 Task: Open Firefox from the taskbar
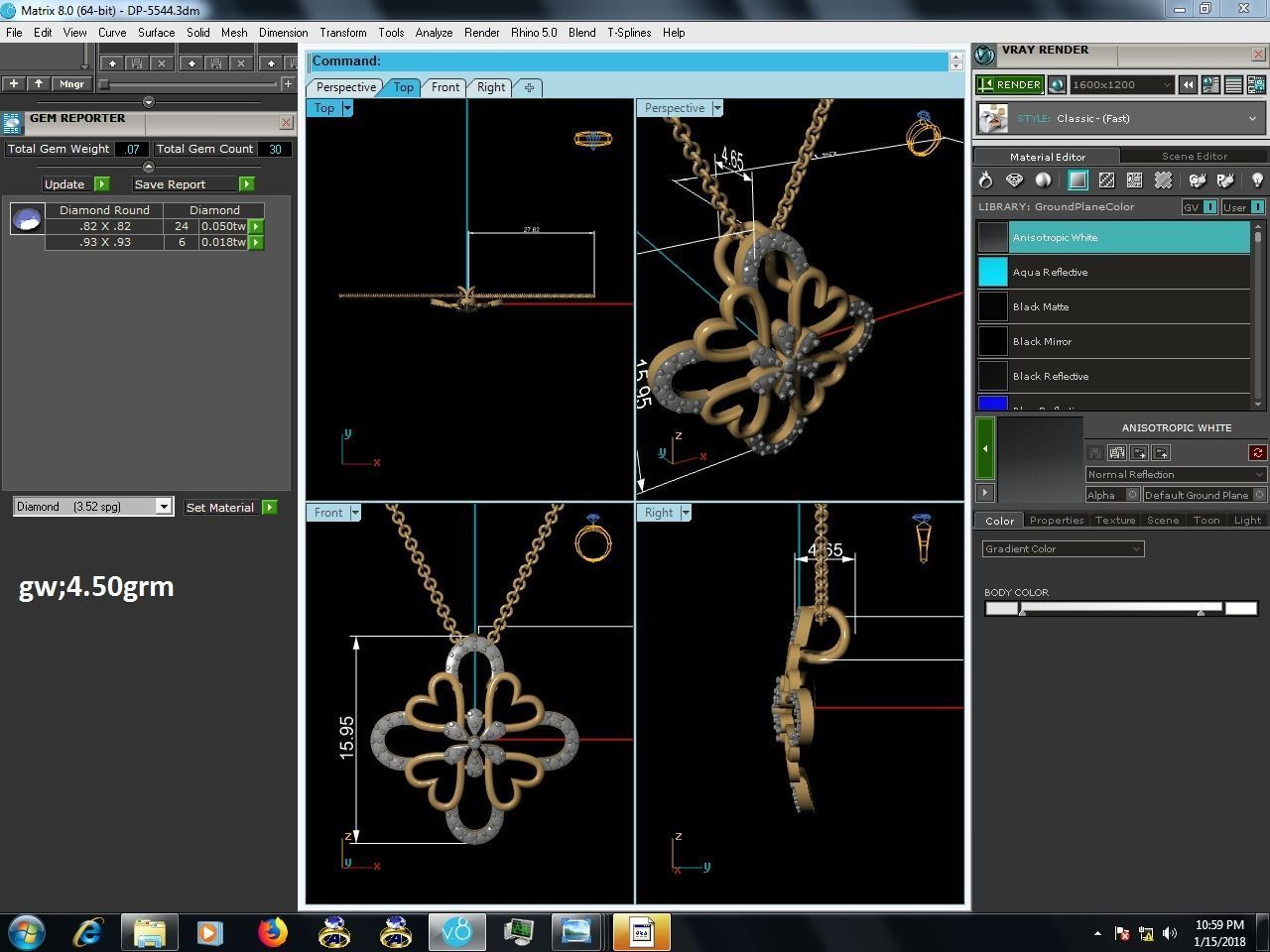(272, 932)
